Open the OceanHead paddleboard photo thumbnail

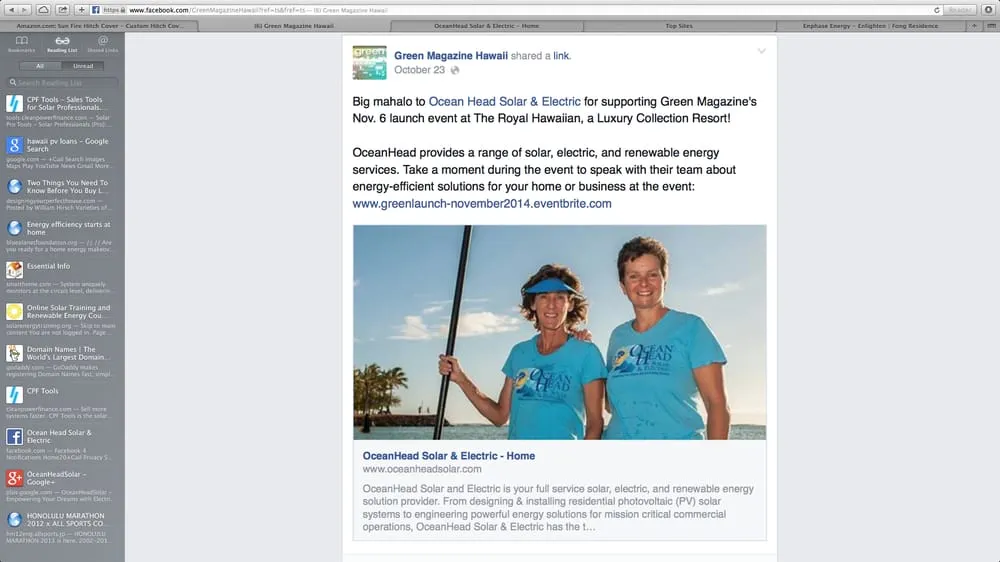click(559, 332)
